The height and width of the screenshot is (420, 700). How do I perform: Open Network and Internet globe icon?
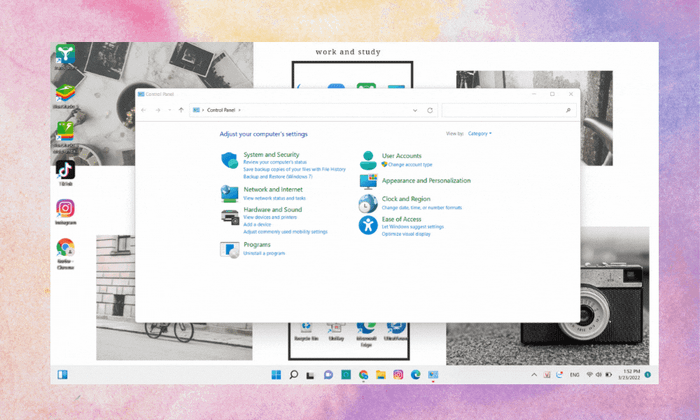229,194
